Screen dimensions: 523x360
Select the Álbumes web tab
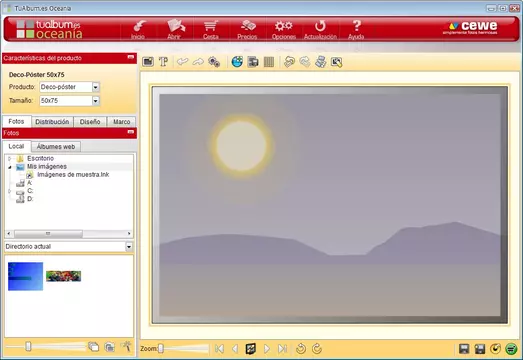click(56, 146)
